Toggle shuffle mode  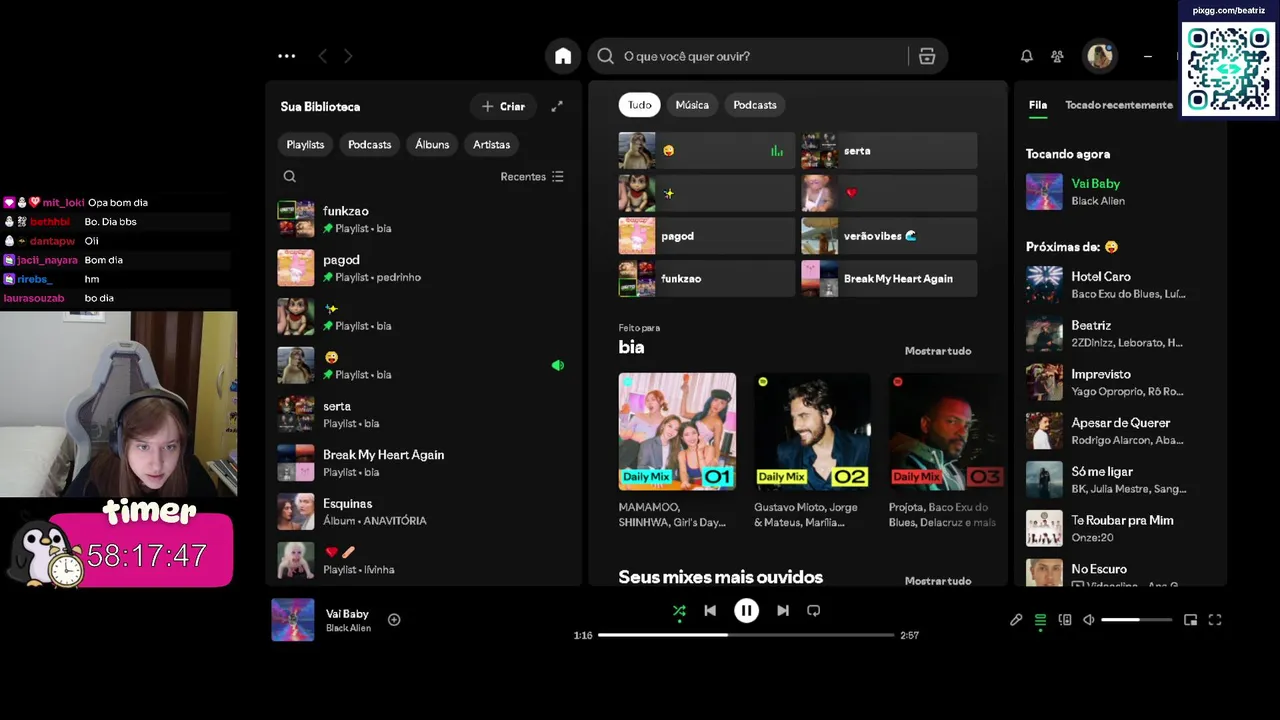[x=679, y=610]
